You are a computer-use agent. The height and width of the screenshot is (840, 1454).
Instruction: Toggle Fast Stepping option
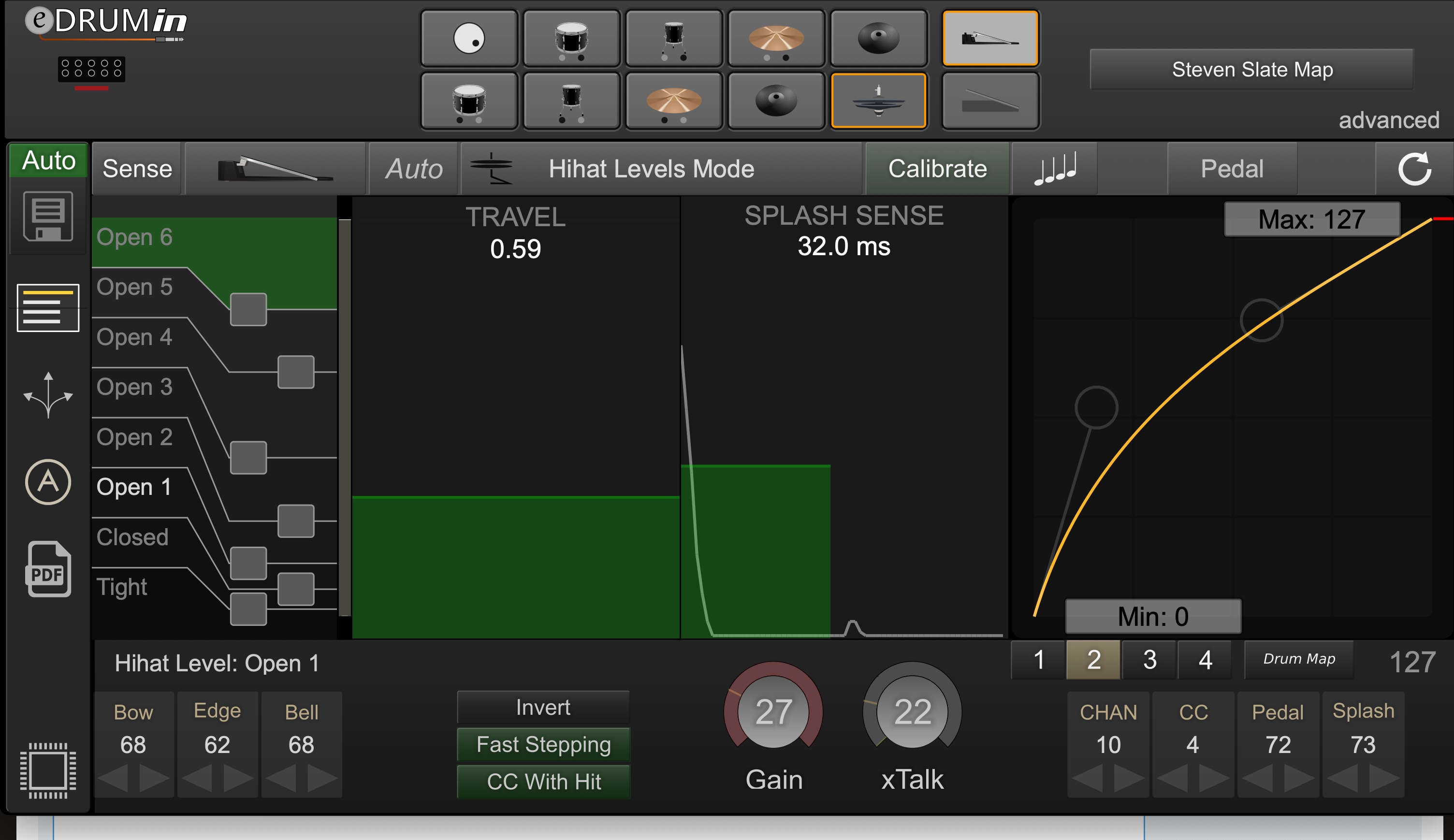[x=543, y=744]
